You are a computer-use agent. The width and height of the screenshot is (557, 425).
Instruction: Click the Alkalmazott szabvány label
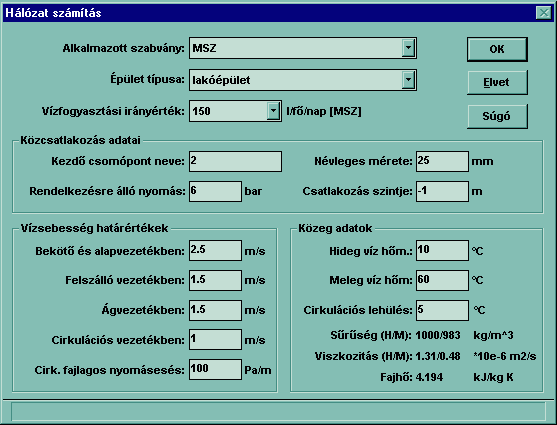(x=124, y=48)
